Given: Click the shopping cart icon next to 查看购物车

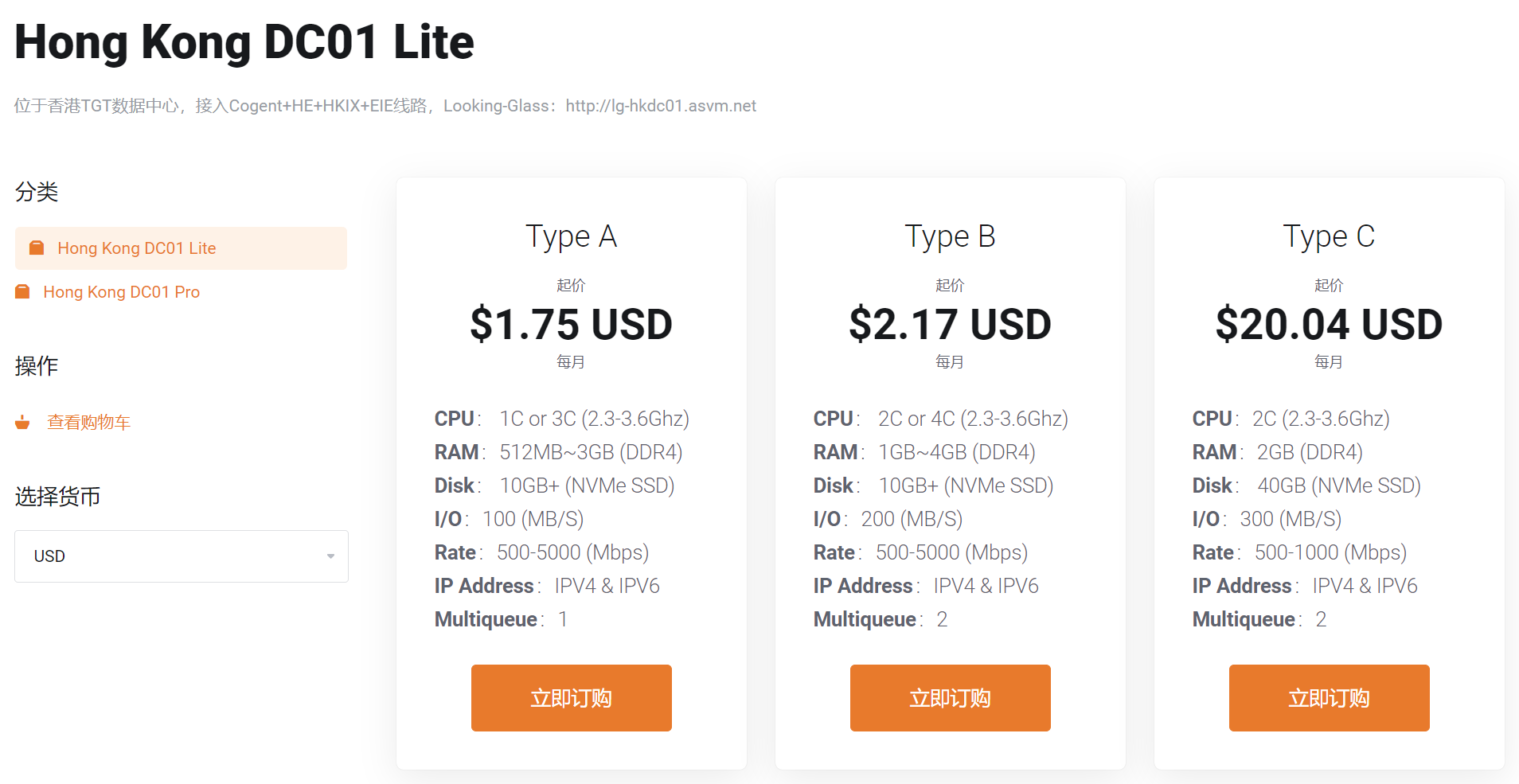Looking at the screenshot, I should point(21,422).
